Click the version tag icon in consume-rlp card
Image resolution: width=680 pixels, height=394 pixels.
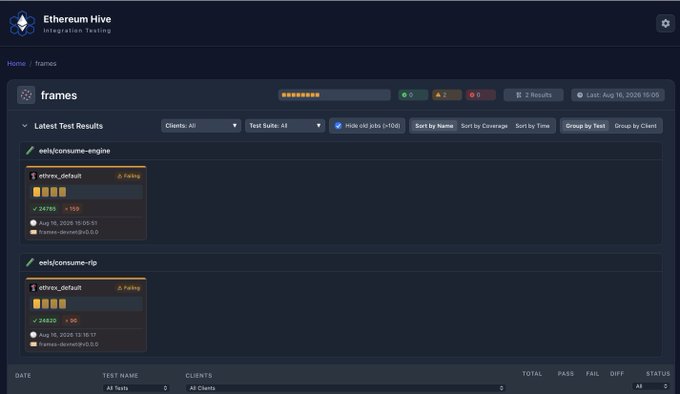click(33, 344)
